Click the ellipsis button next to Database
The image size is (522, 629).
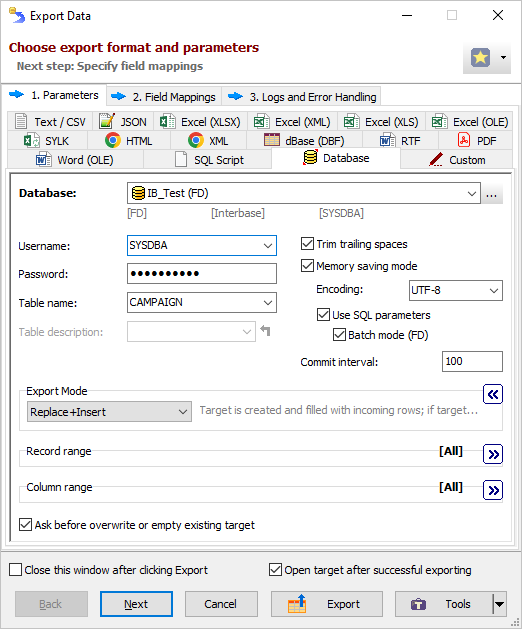pyautogui.click(x=492, y=193)
